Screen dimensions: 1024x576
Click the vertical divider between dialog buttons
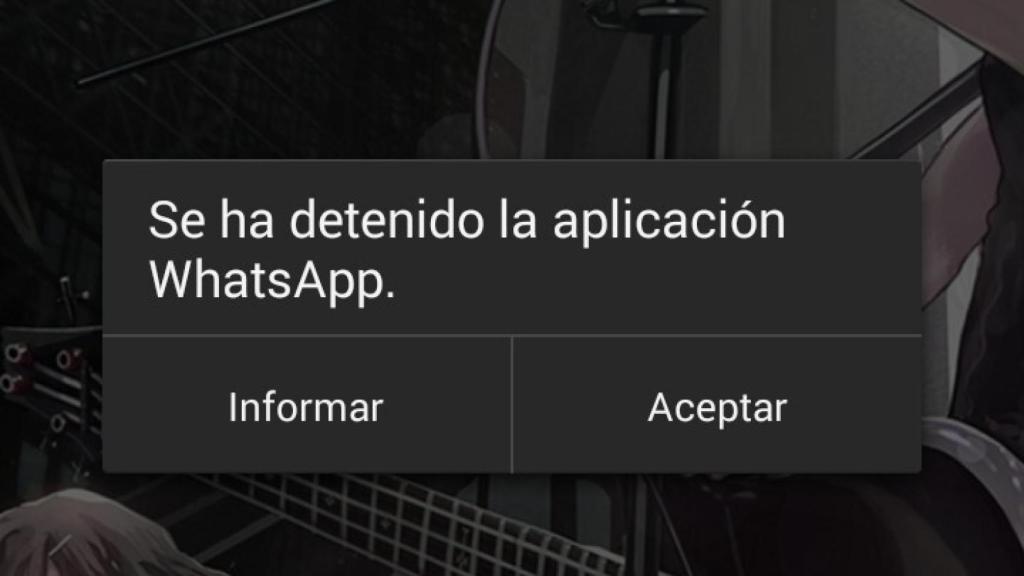512,405
